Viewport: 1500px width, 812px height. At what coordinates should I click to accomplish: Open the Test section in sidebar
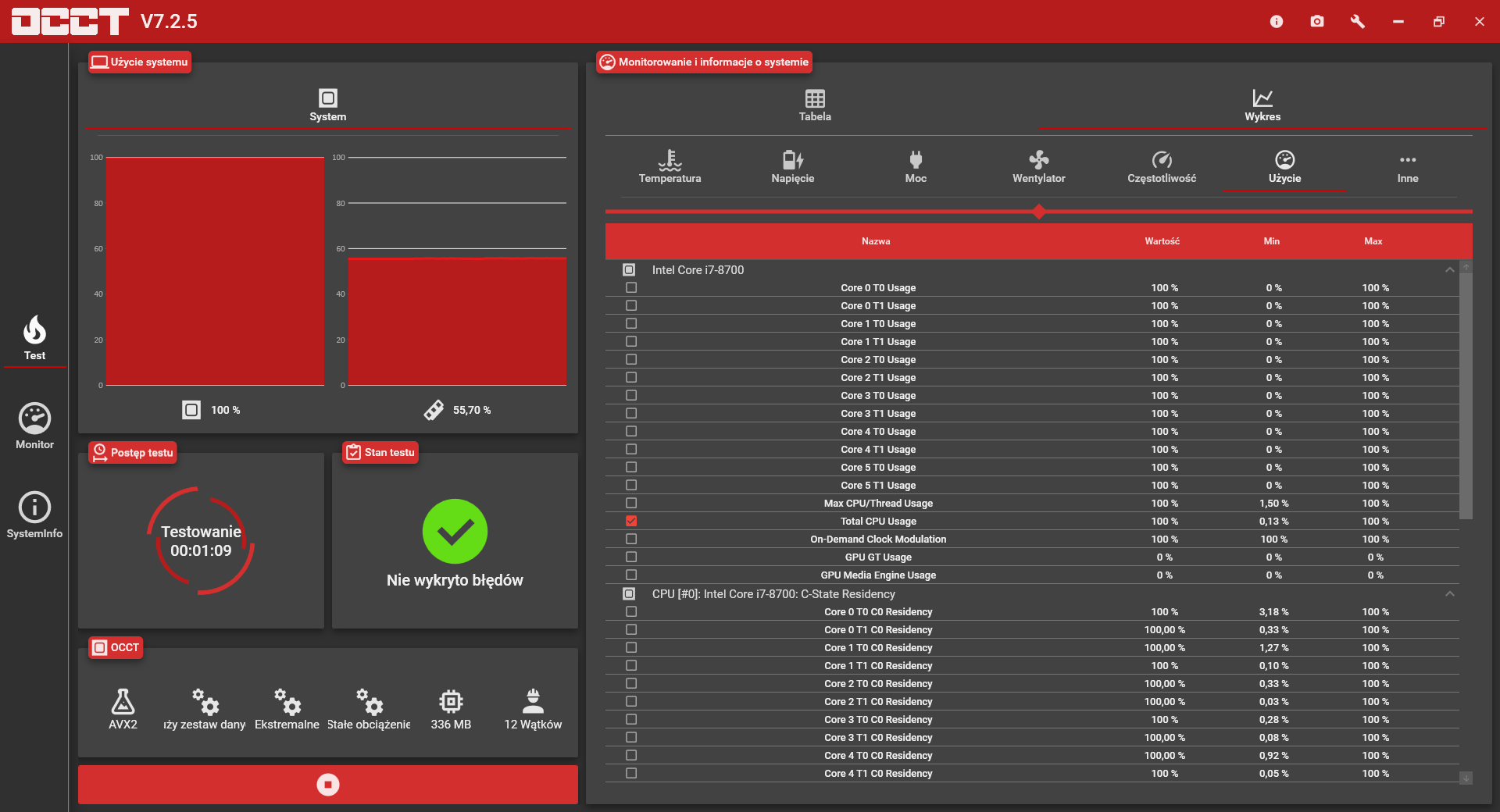(x=34, y=338)
